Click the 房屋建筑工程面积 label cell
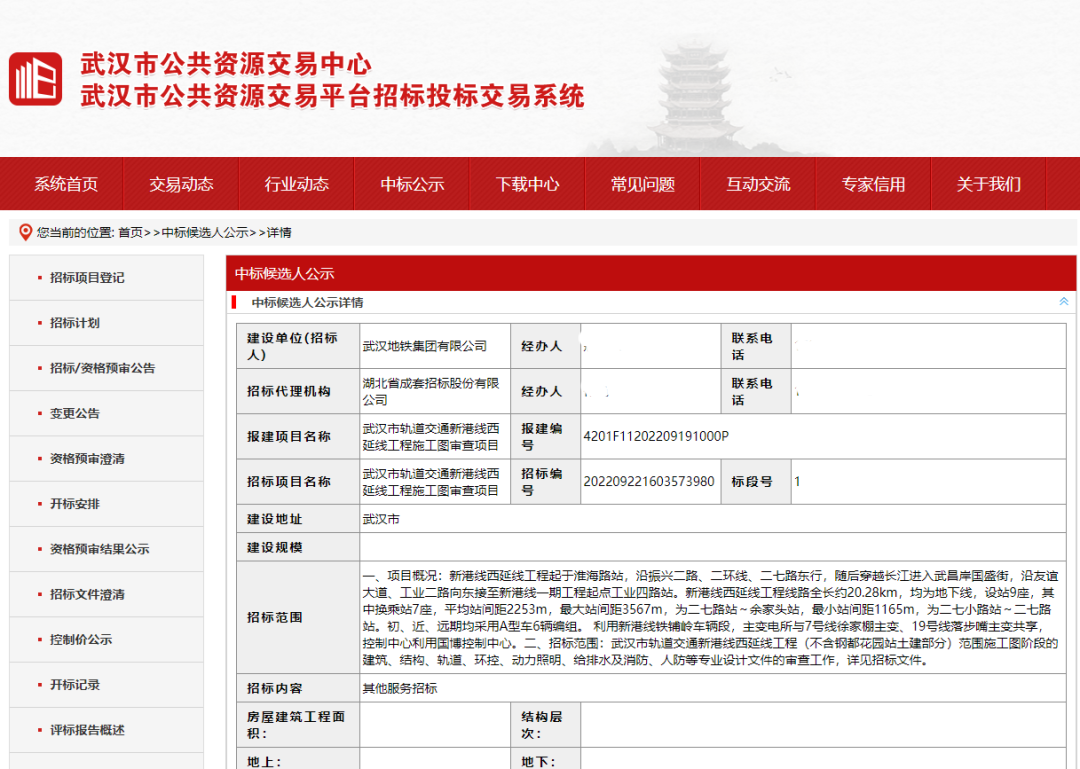Viewport: 1080px width, 769px height. pyautogui.click(x=298, y=725)
